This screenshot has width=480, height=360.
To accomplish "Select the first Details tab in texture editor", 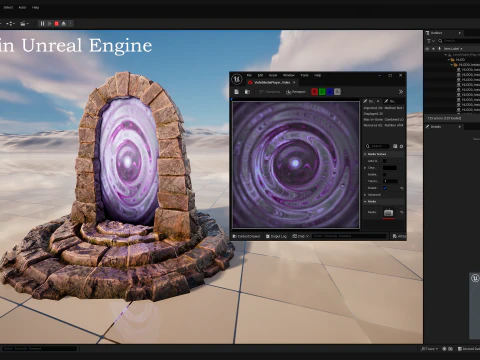I will point(371,101).
